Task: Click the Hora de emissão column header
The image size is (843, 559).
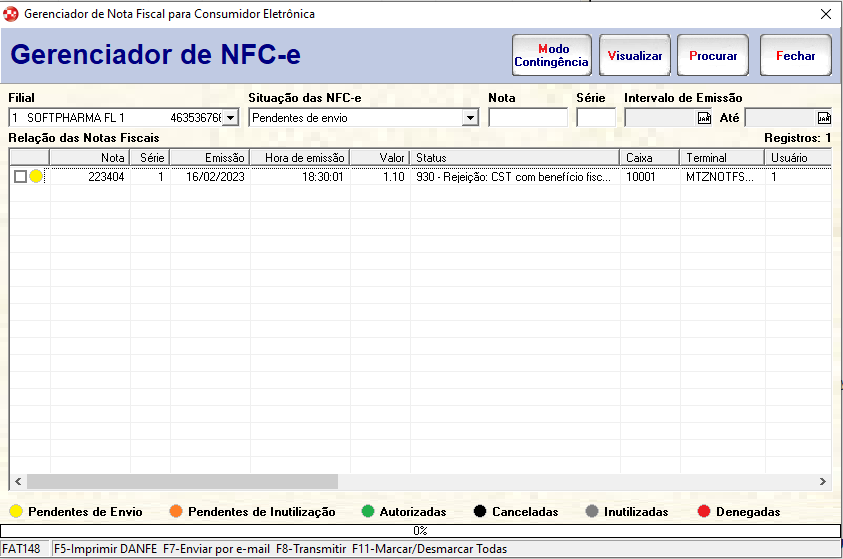Action: pyautogui.click(x=300, y=157)
